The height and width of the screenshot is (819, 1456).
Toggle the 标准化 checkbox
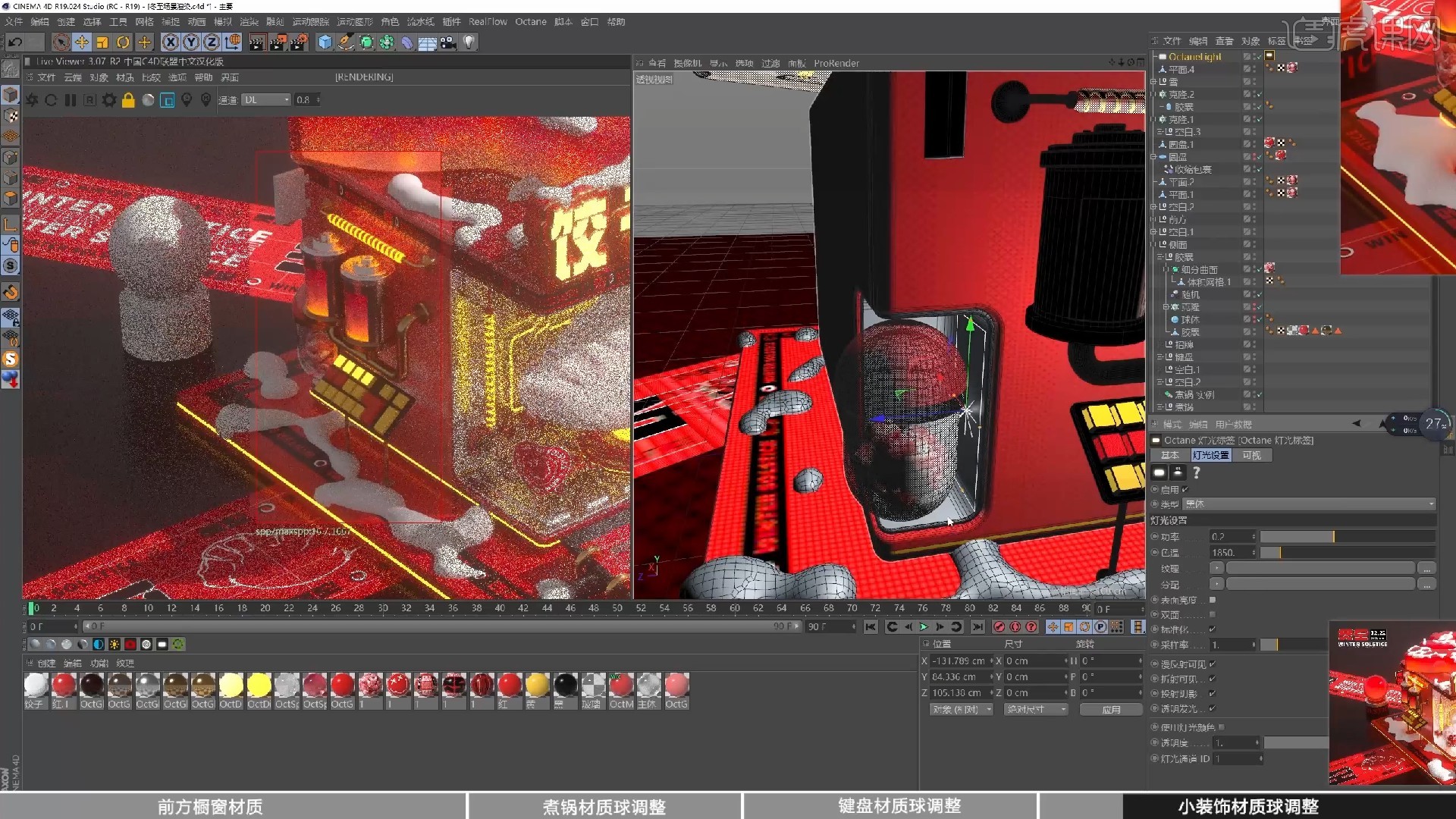coord(1213,629)
